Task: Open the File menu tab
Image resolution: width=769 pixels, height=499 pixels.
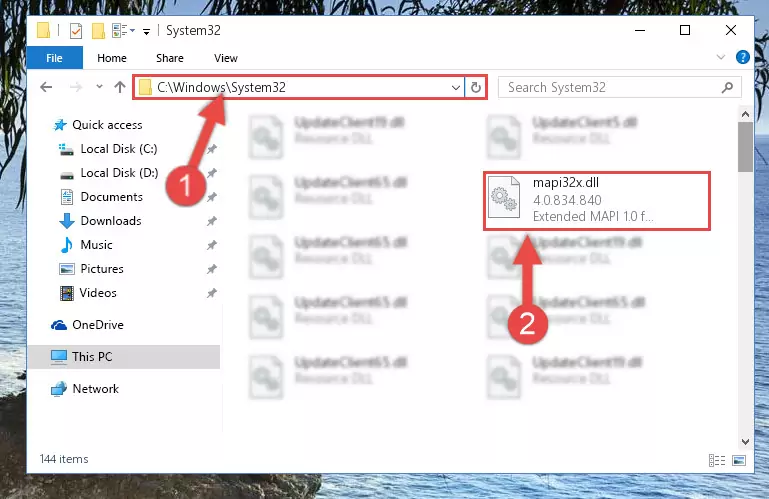Action: [54, 58]
